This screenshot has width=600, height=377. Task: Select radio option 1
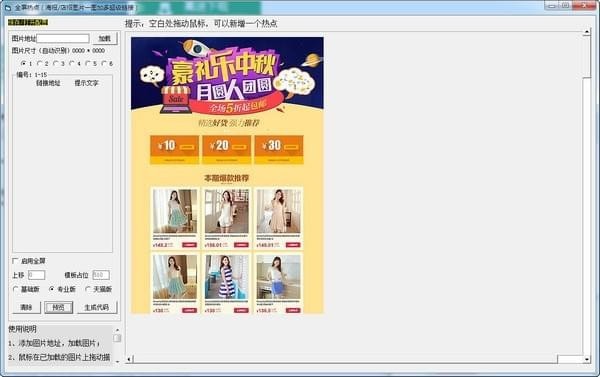point(24,63)
